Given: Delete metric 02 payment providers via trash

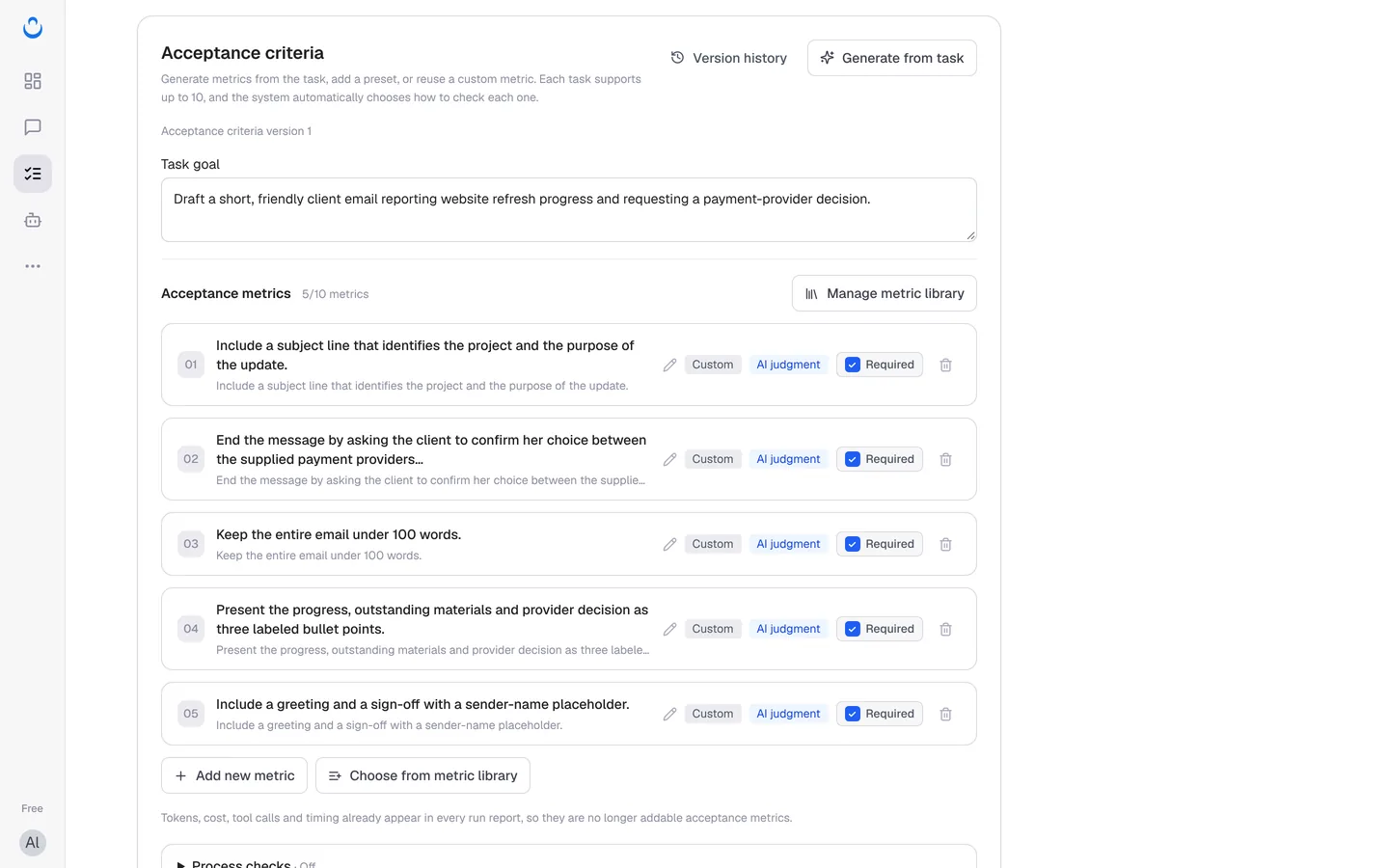Looking at the screenshot, I should point(945,459).
